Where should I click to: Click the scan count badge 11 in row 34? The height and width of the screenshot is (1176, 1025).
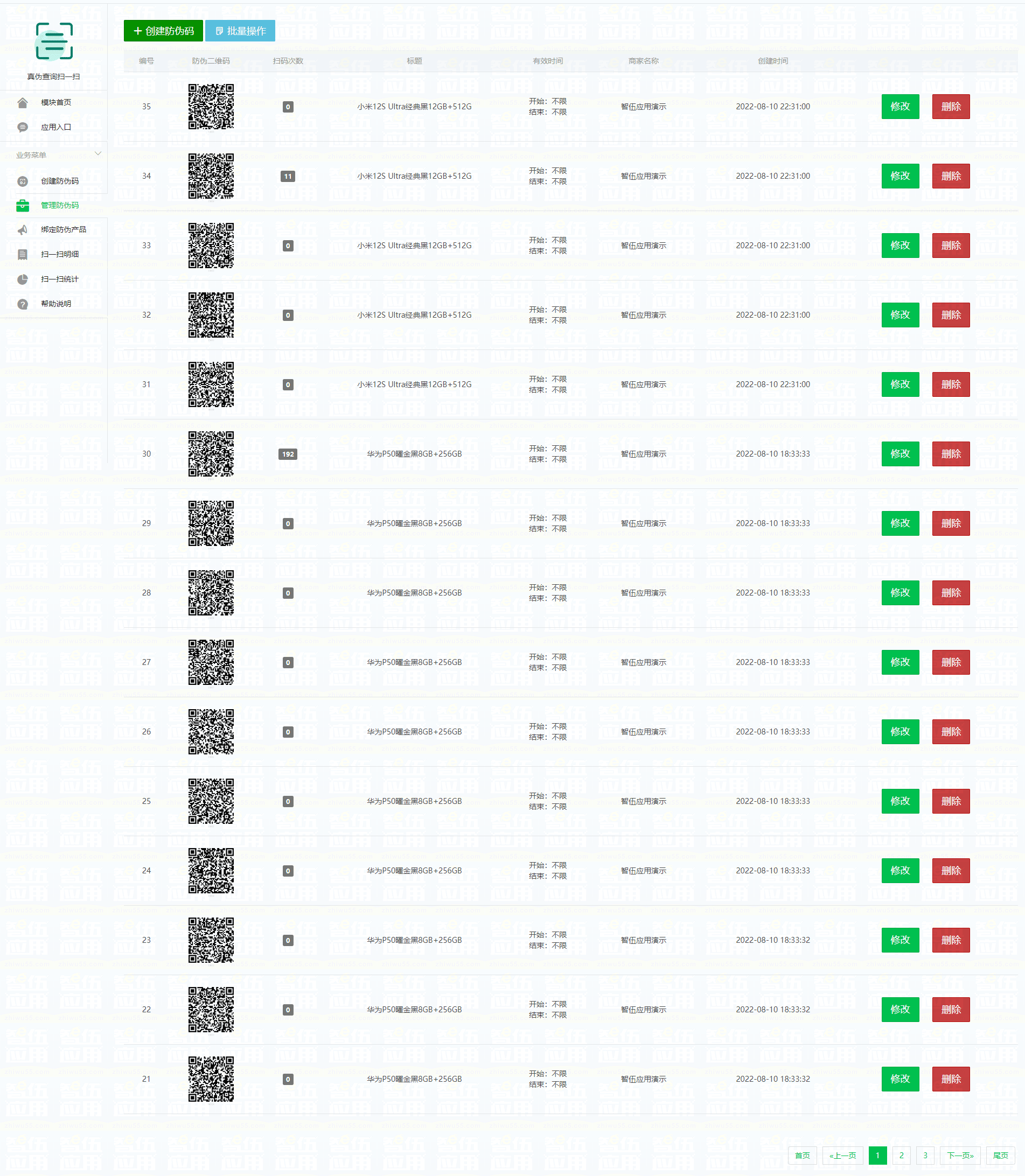[x=288, y=176]
